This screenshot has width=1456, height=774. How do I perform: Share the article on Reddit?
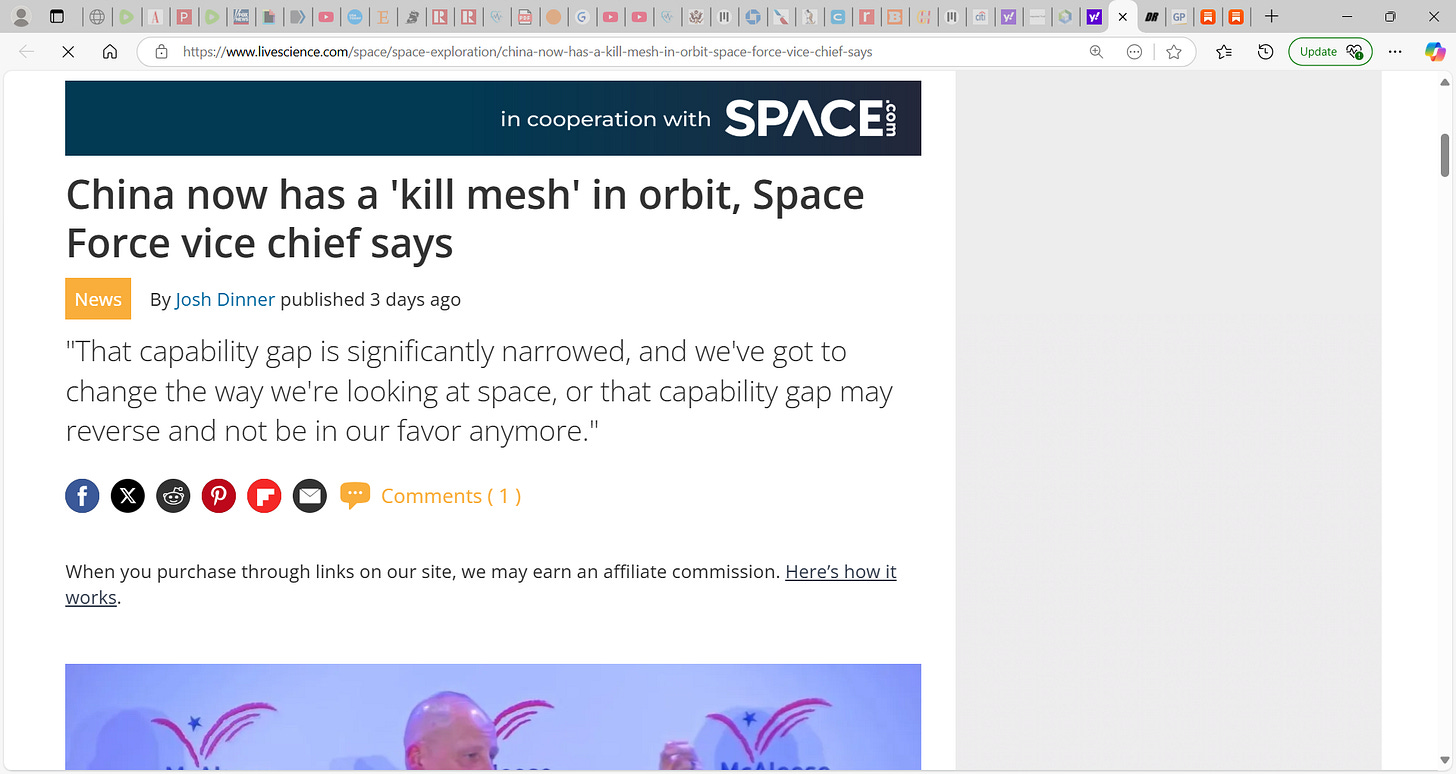click(173, 496)
